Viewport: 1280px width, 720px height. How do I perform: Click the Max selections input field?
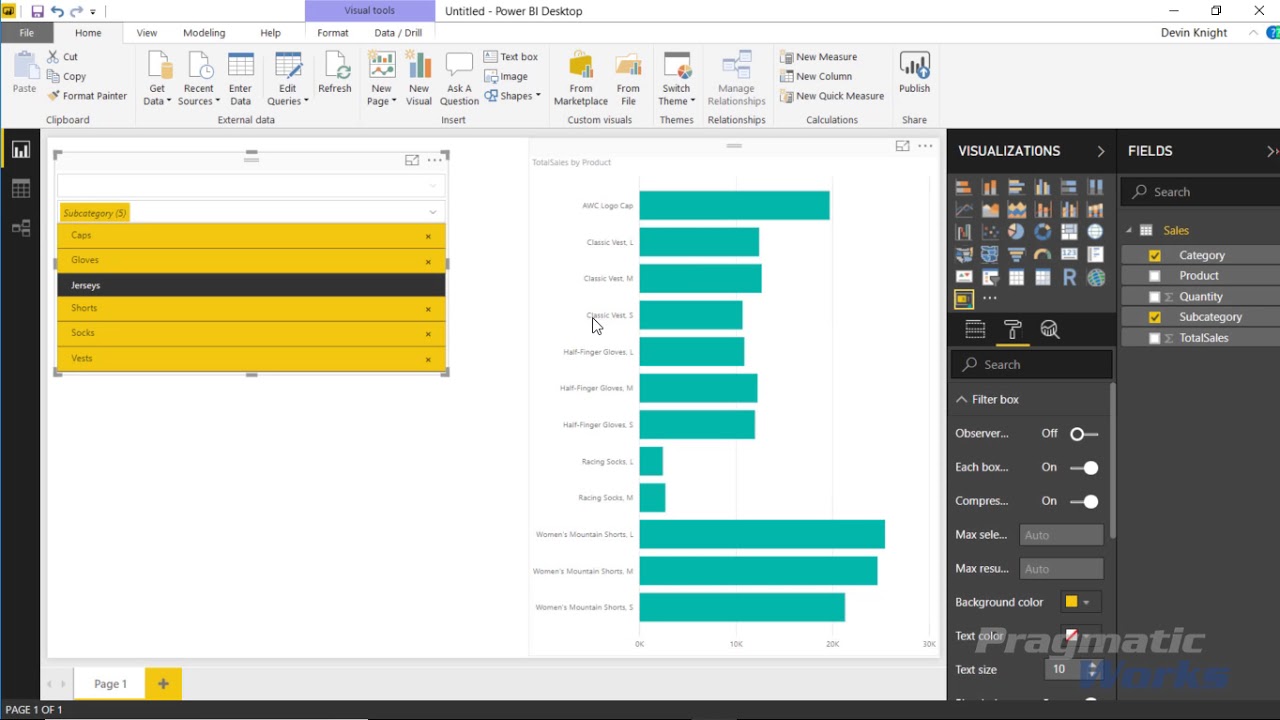(x=1061, y=535)
